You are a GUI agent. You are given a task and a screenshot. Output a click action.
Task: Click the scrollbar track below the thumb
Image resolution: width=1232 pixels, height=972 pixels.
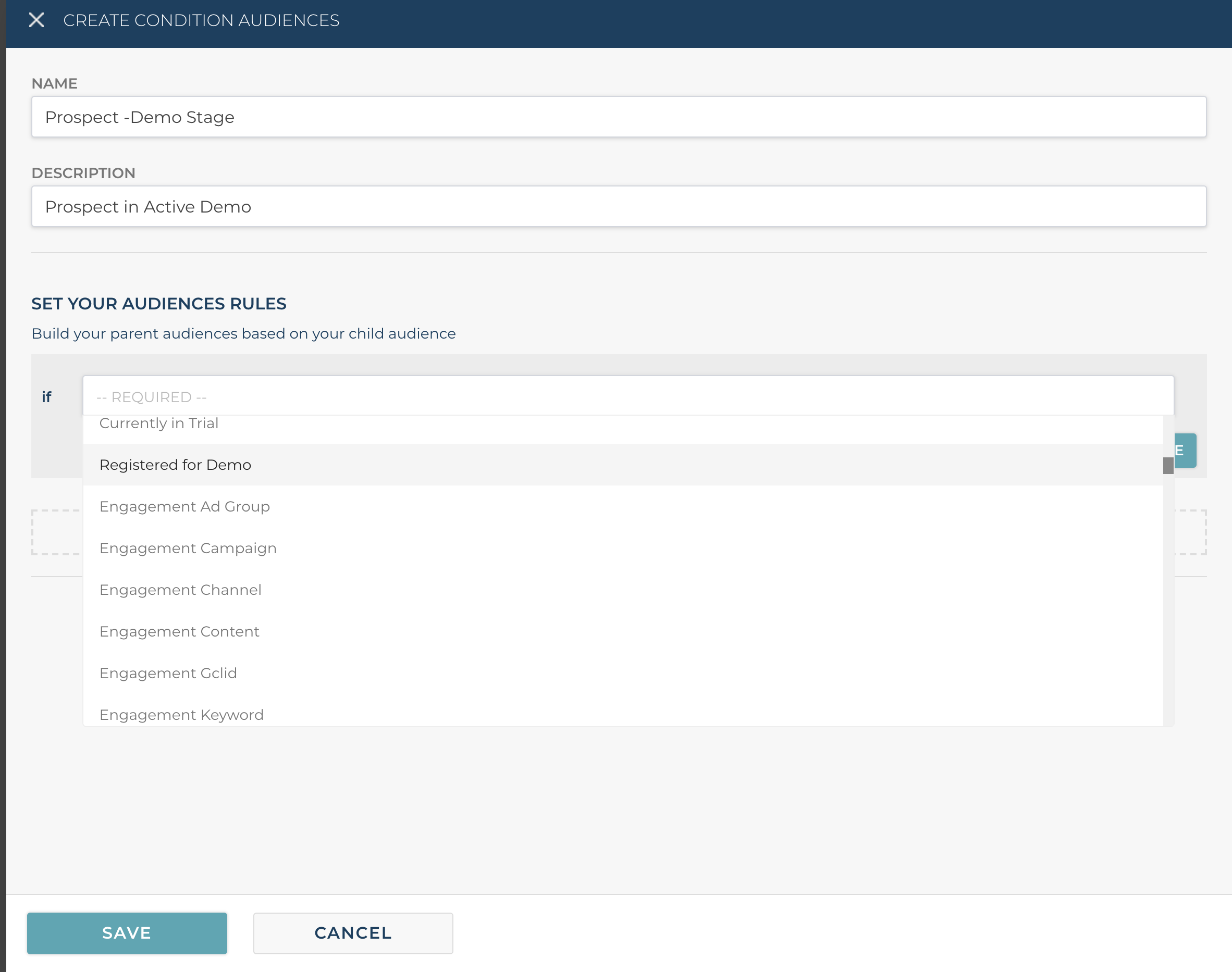point(1168,597)
